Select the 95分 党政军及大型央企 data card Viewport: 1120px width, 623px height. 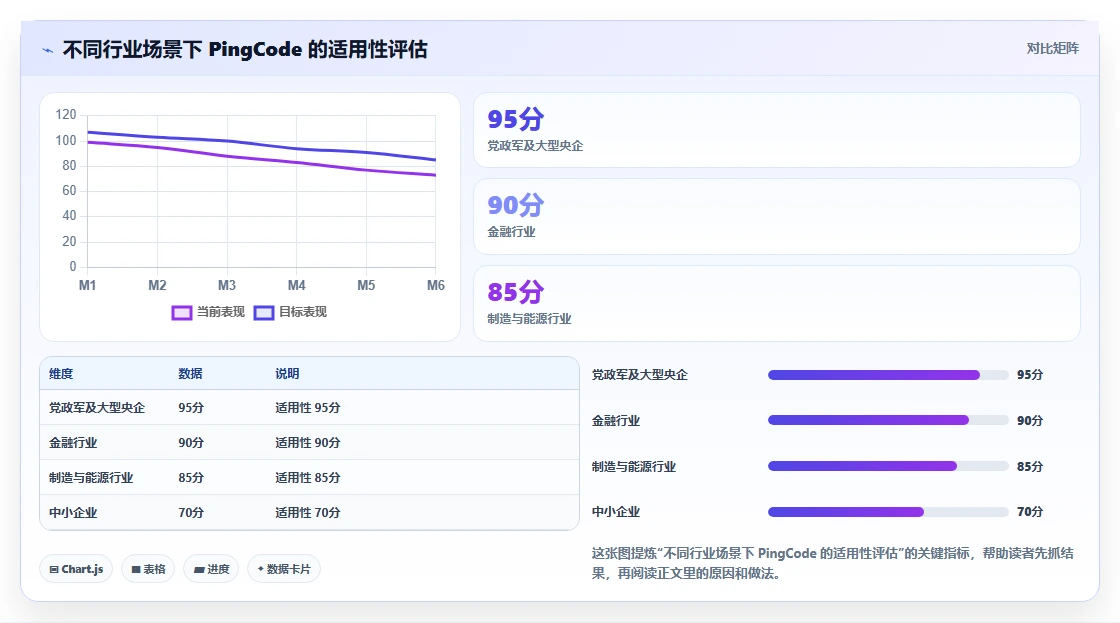[x=776, y=130]
